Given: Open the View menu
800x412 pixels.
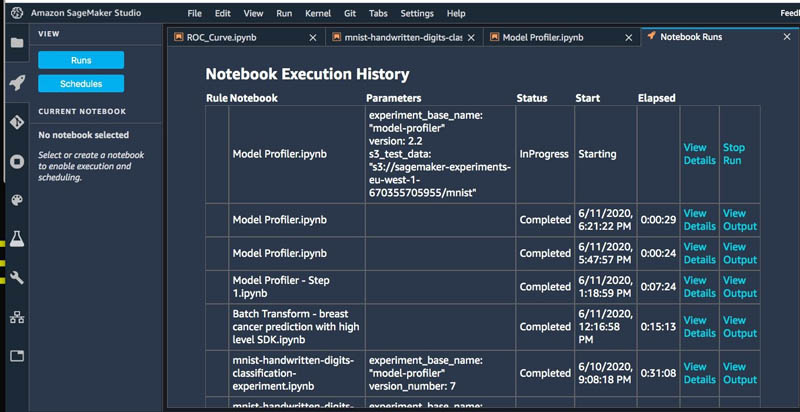Looking at the screenshot, I should pyautogui.click(x=253, y=14).
